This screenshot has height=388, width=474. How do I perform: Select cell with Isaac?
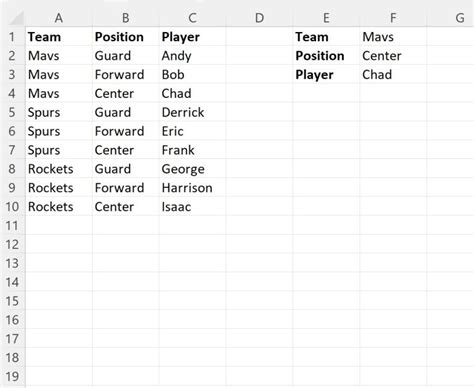click(193, 207)
